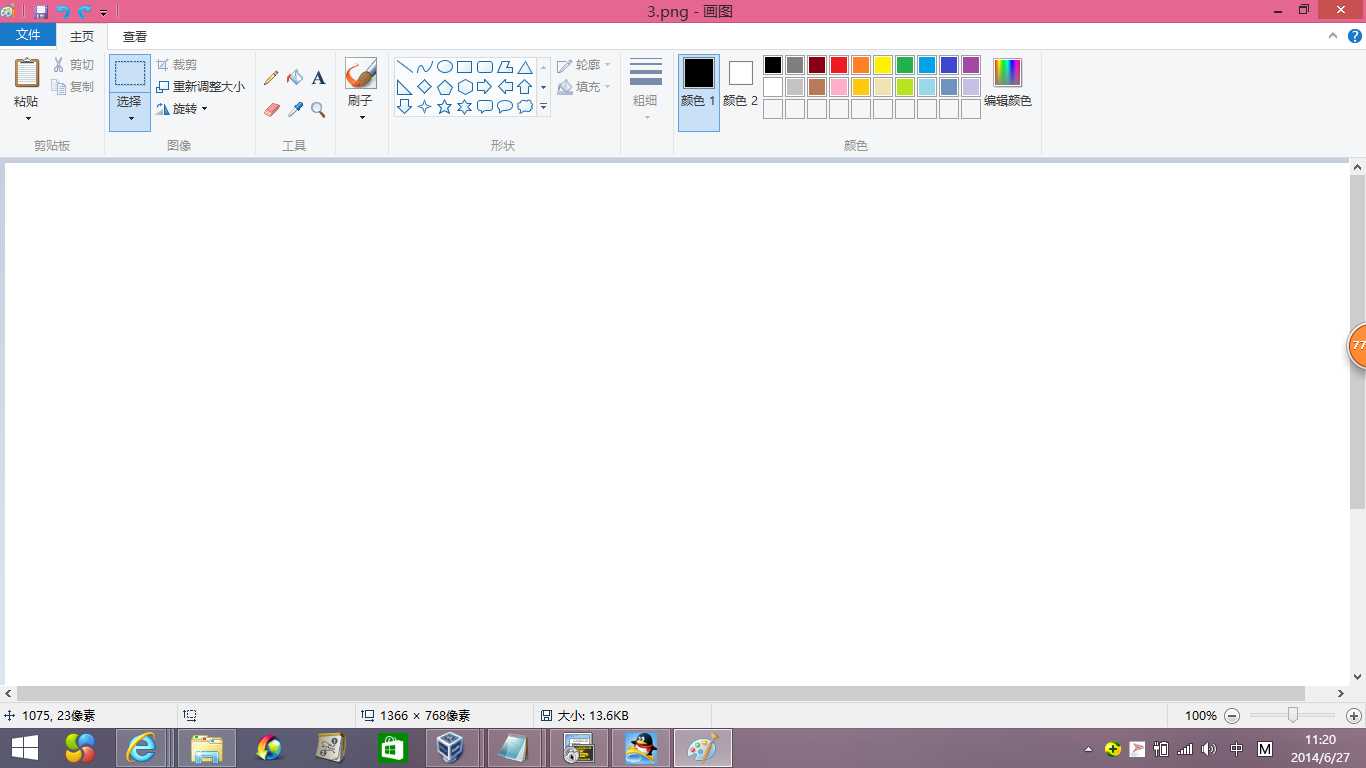Switch to the 查看 view tab
This screenshot has width=1366, height=768.
click(135, 36)
